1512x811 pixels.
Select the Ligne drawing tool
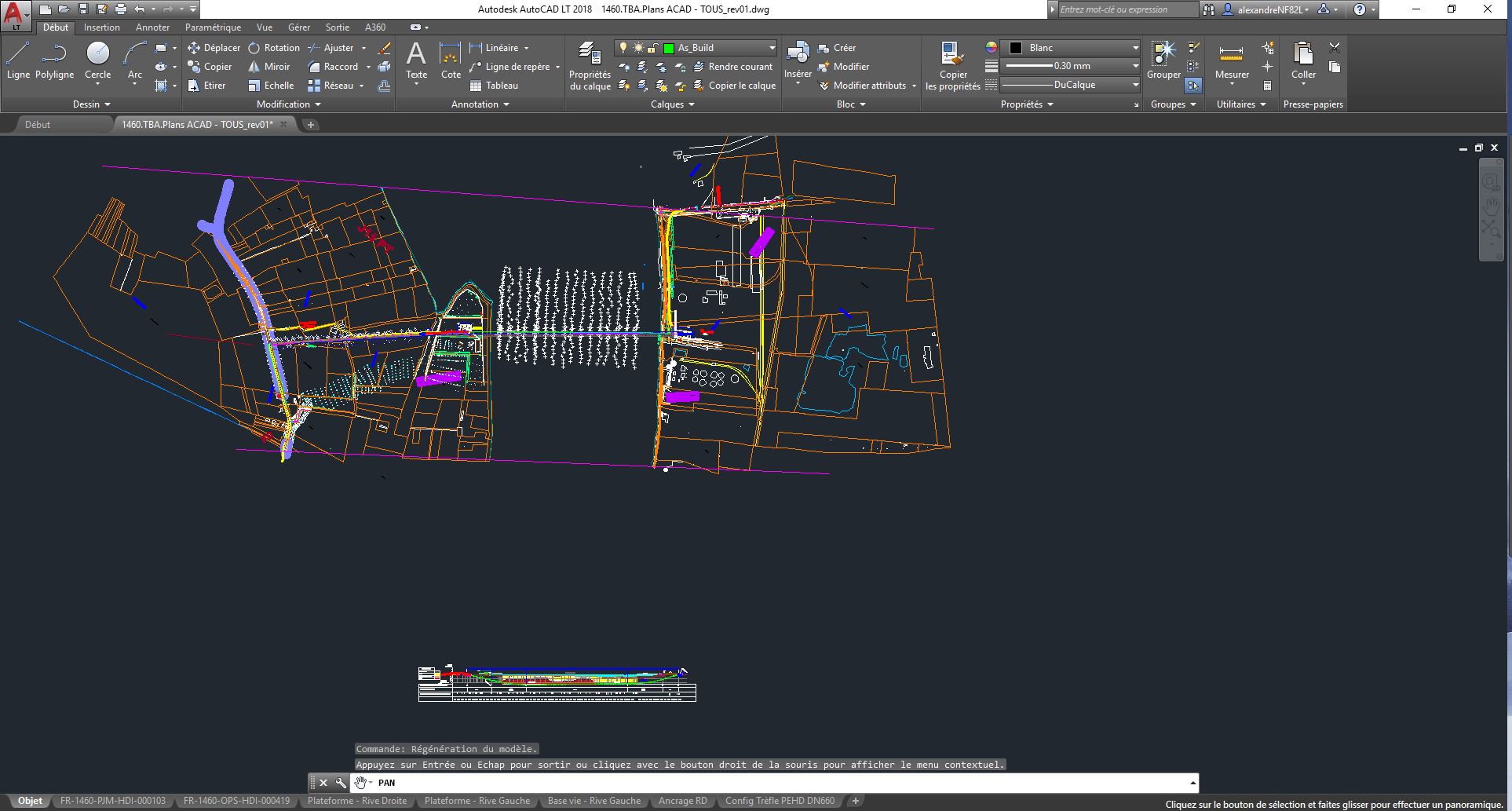click(x=18, y=60)
